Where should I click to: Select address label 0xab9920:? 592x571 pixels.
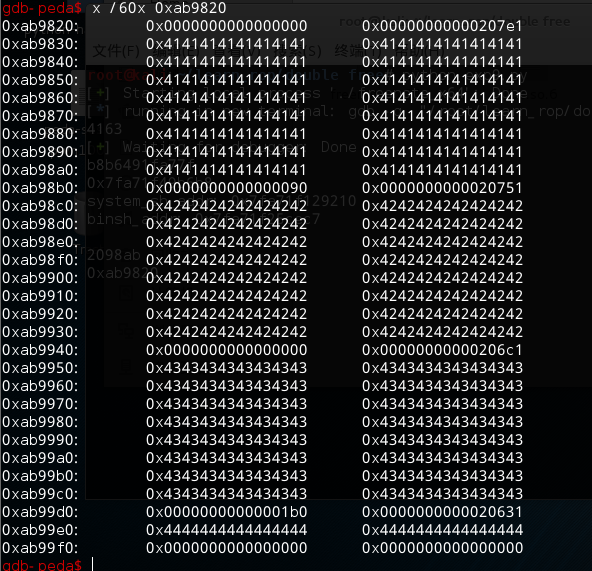40,314
